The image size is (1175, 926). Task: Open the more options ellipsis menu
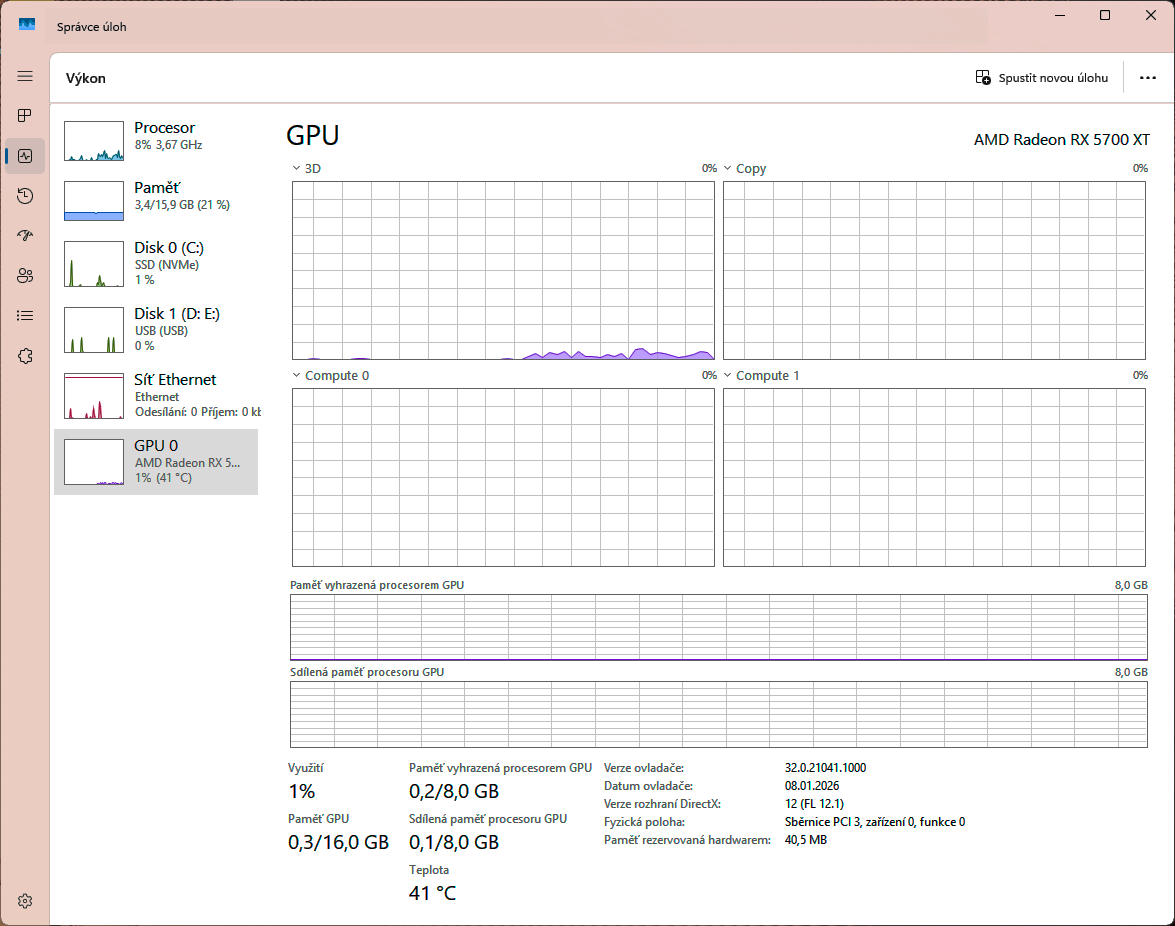tap(1147, 77)
